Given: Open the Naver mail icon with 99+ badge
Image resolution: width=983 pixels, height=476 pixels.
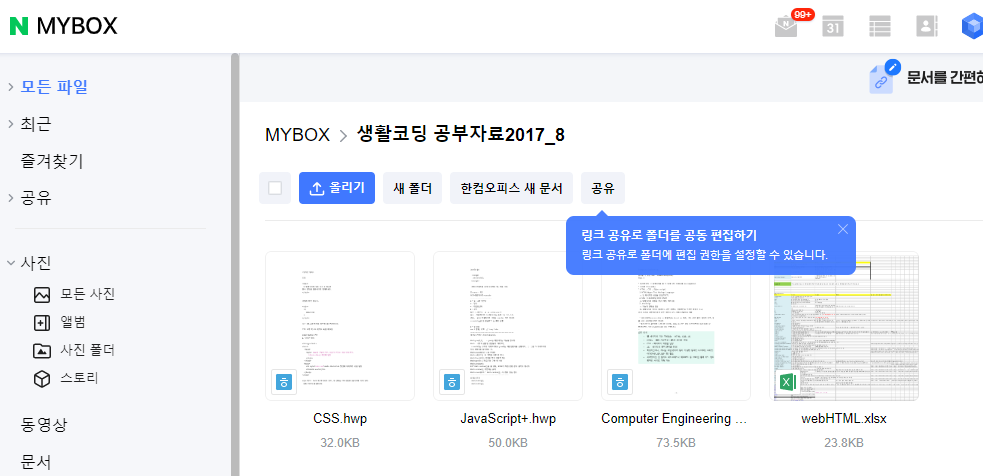Looking at the screenshot, I should point(786,26).
